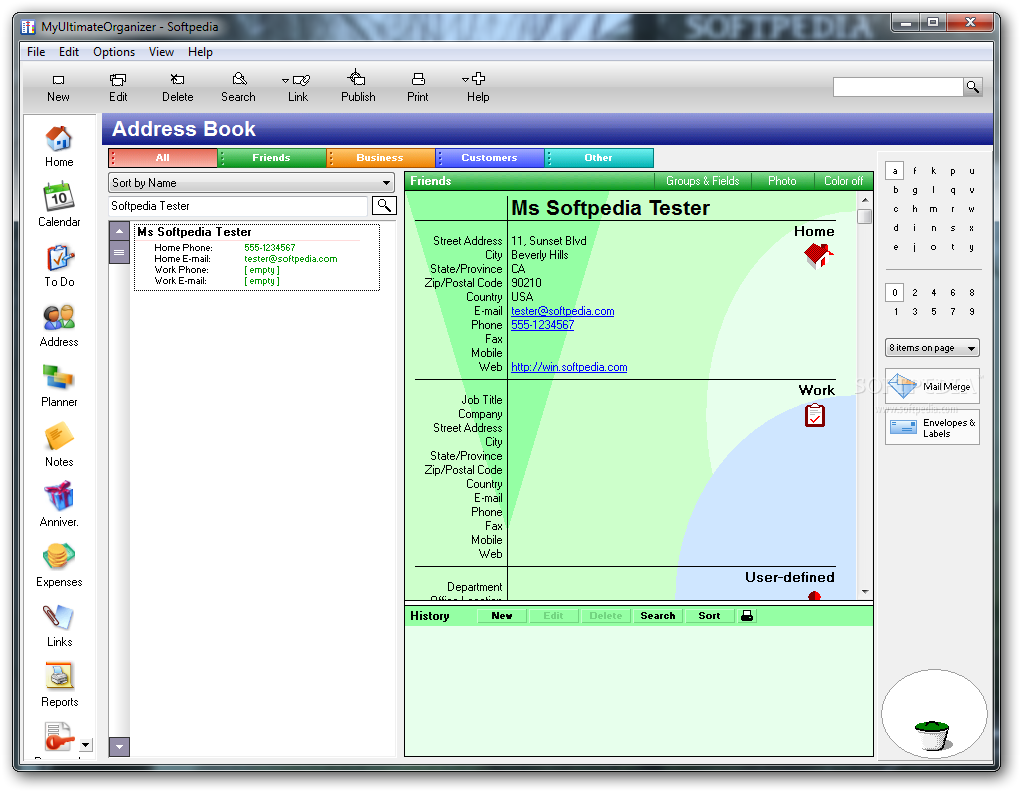
Task: Open Groups & Fields panel
Action: [703, 181]
